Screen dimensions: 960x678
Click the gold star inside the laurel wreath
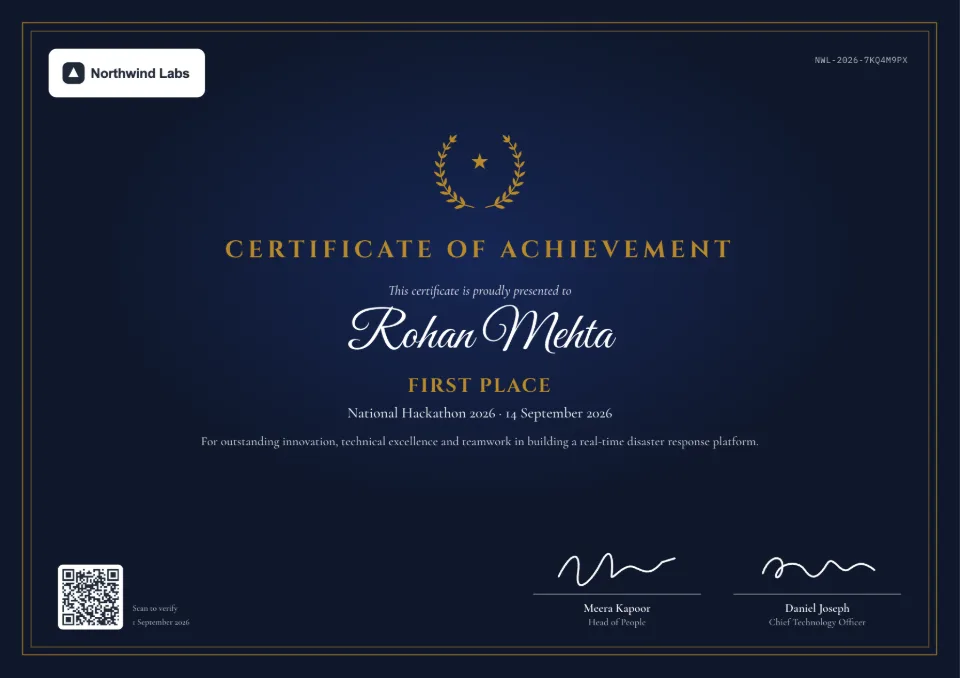479,161
